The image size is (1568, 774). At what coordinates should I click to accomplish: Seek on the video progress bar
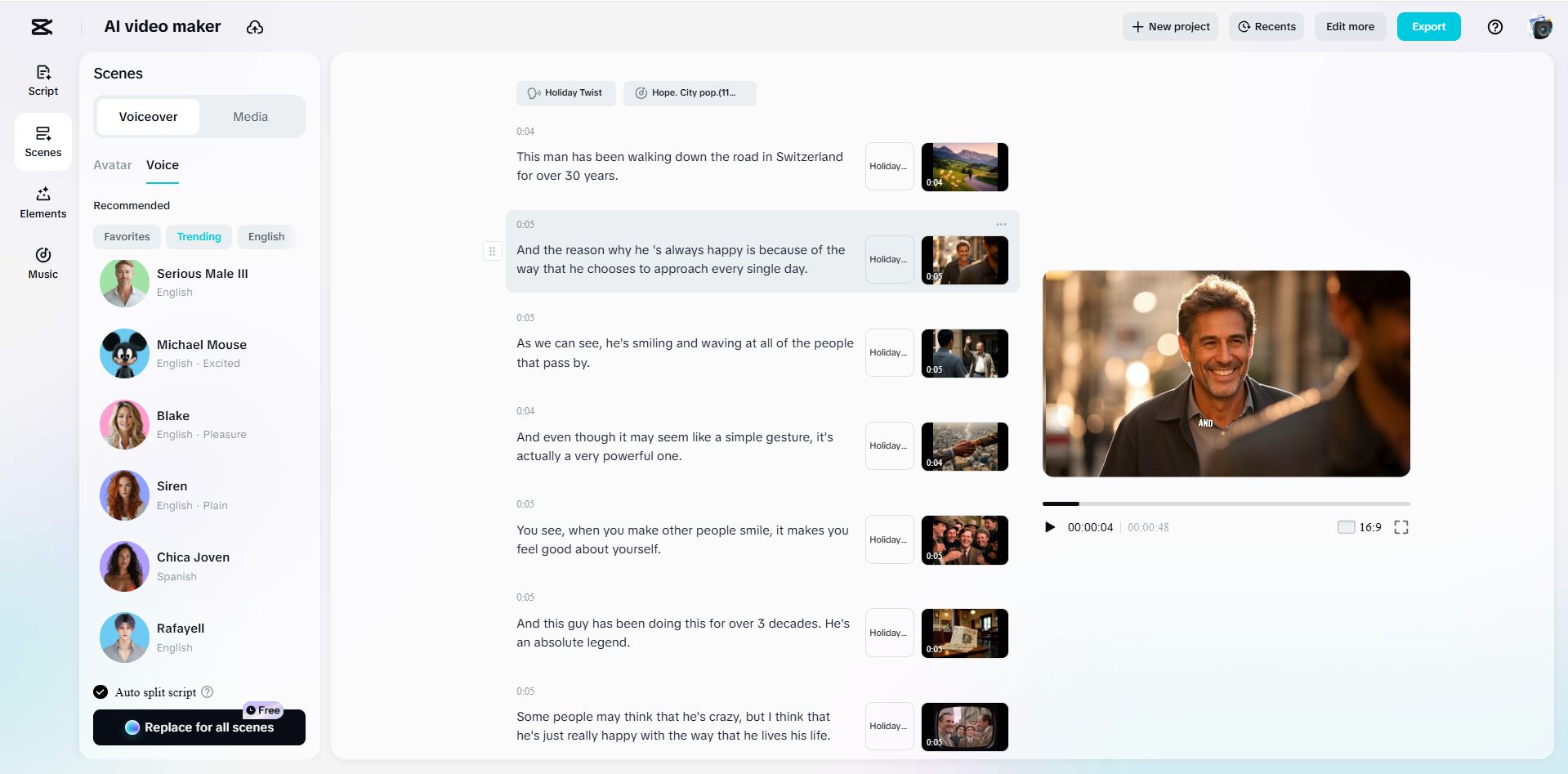click(1226, 503)
